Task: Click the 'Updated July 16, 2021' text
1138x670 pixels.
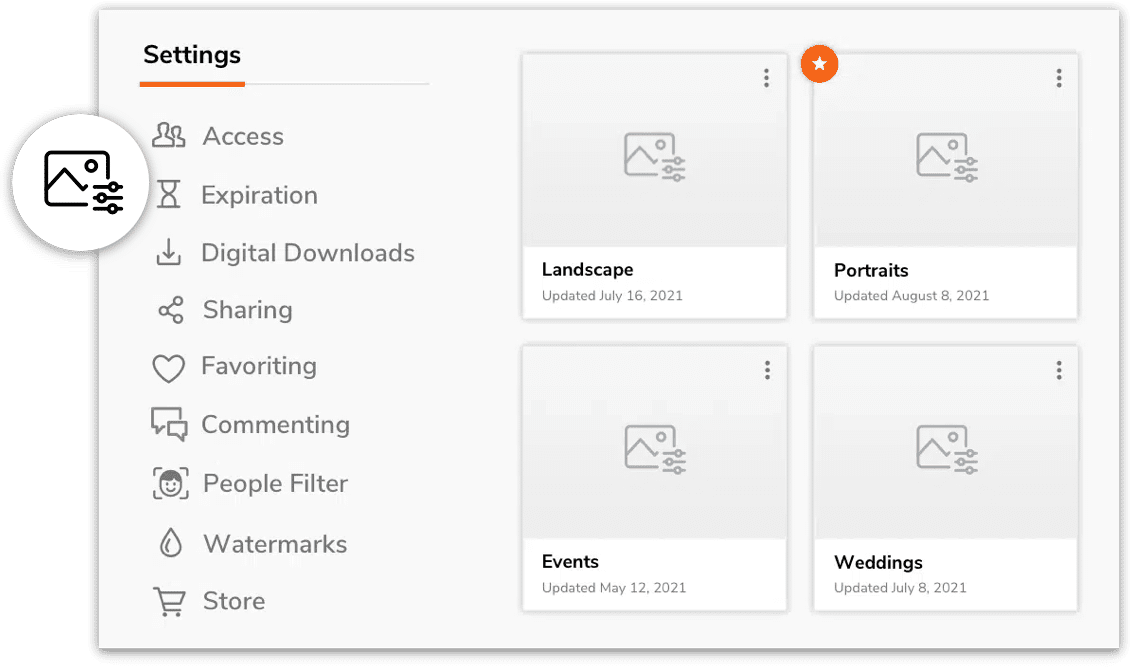Action: point(612,295)
